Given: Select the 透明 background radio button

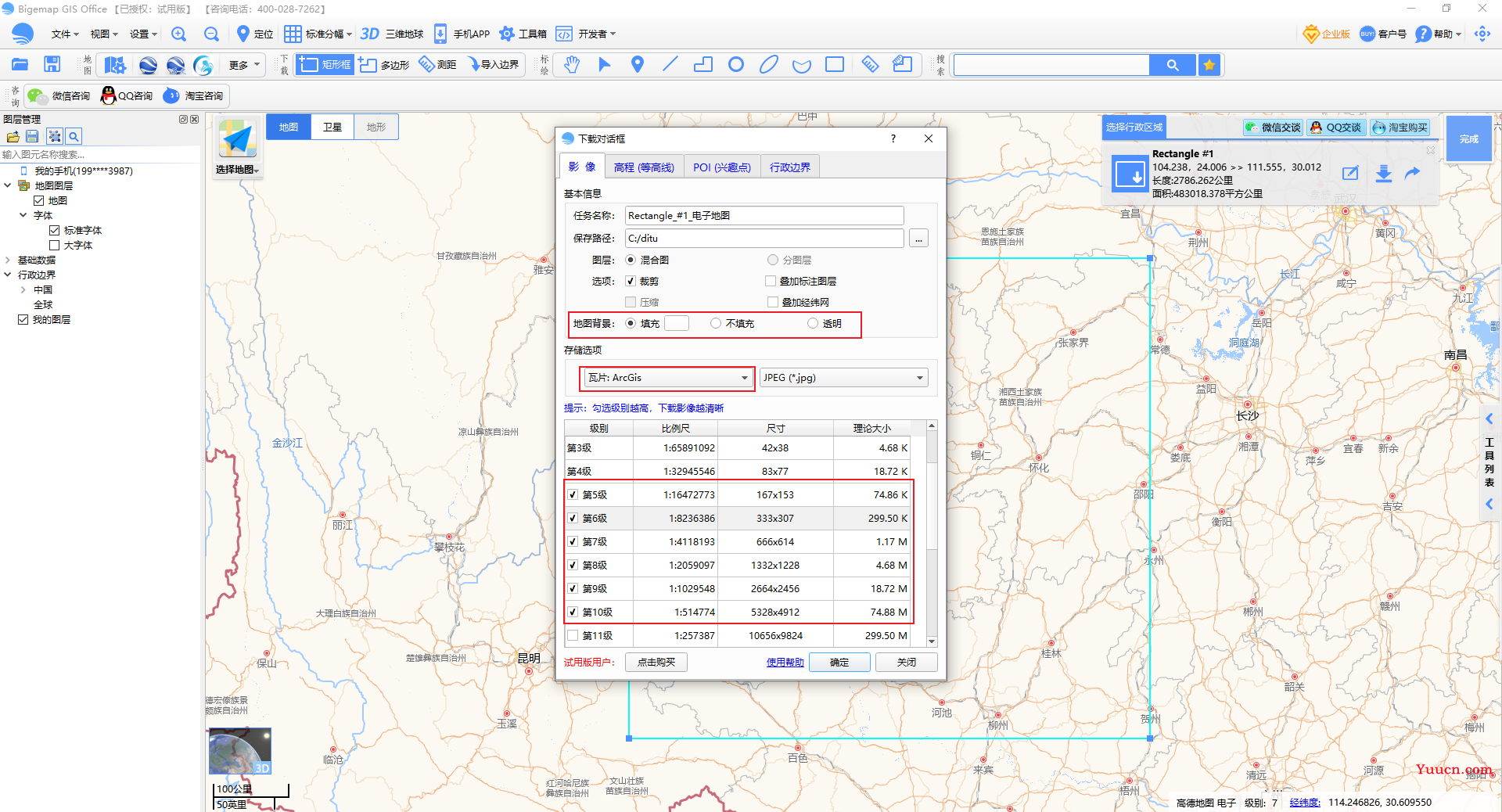Looking at the screenshot, I should [813, 324].
